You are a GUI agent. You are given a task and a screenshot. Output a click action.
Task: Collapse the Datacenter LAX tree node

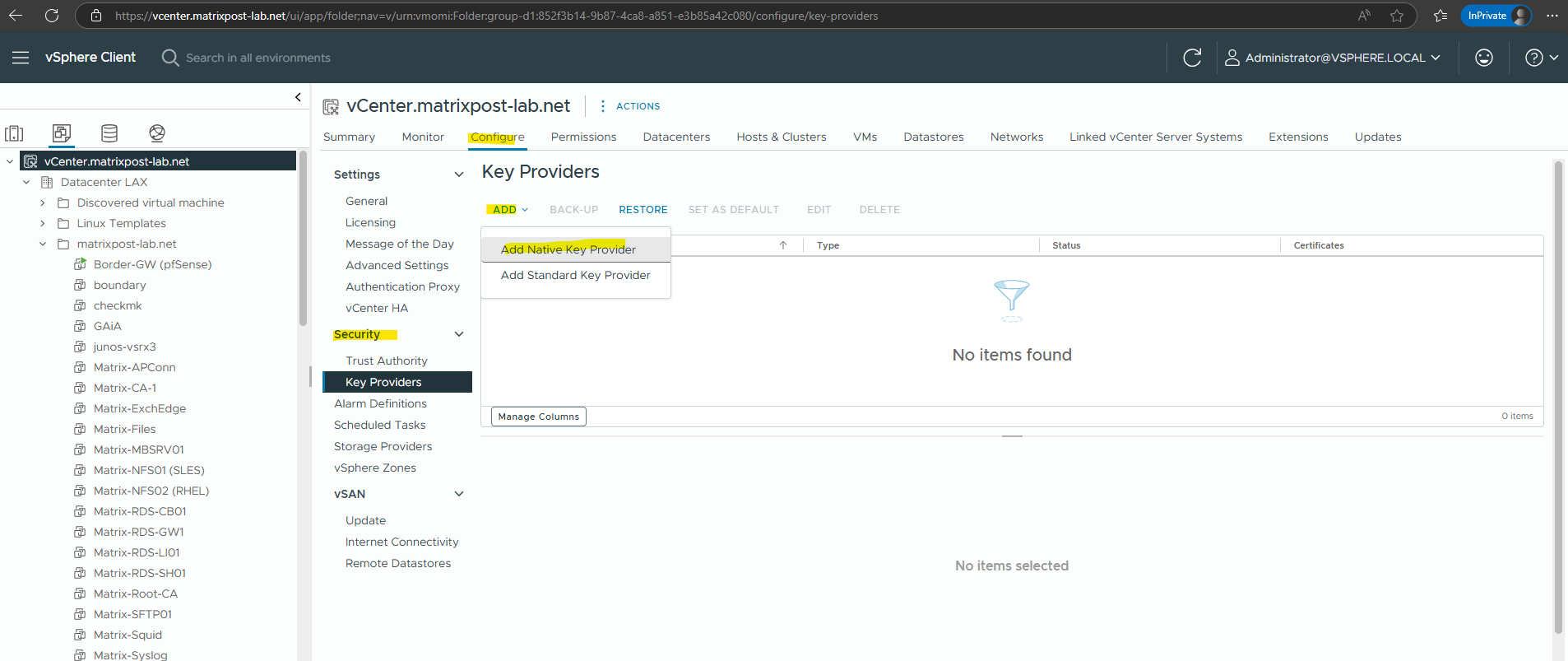(x=26, y=182)
